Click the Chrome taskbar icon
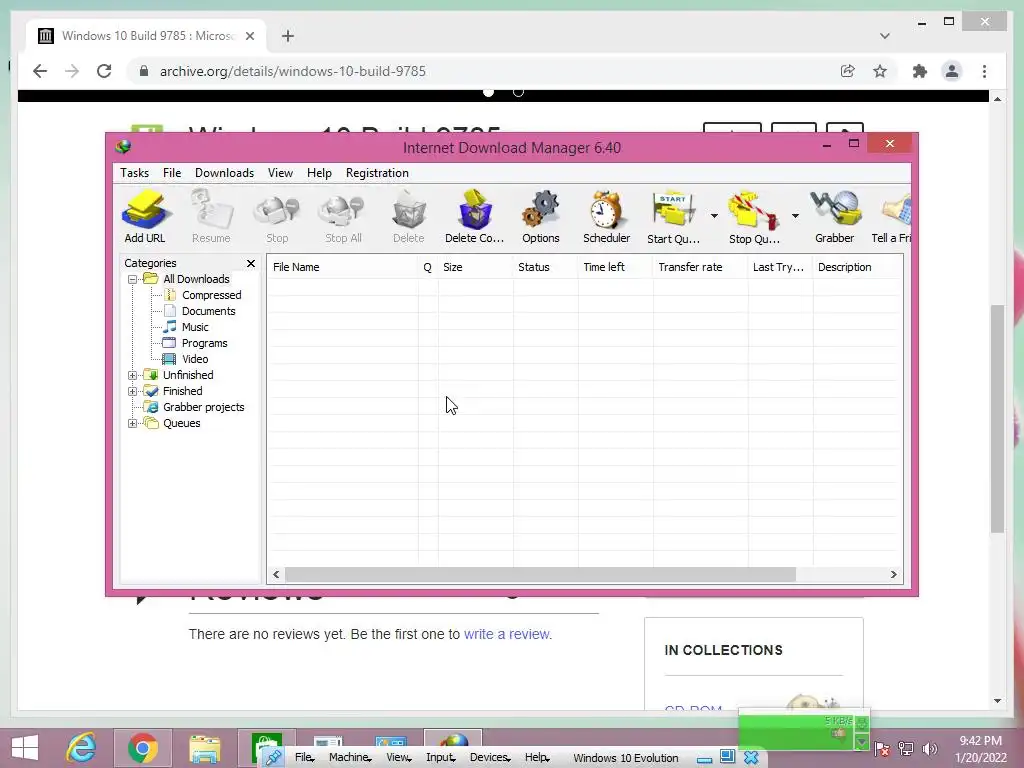 coord(143,748)
